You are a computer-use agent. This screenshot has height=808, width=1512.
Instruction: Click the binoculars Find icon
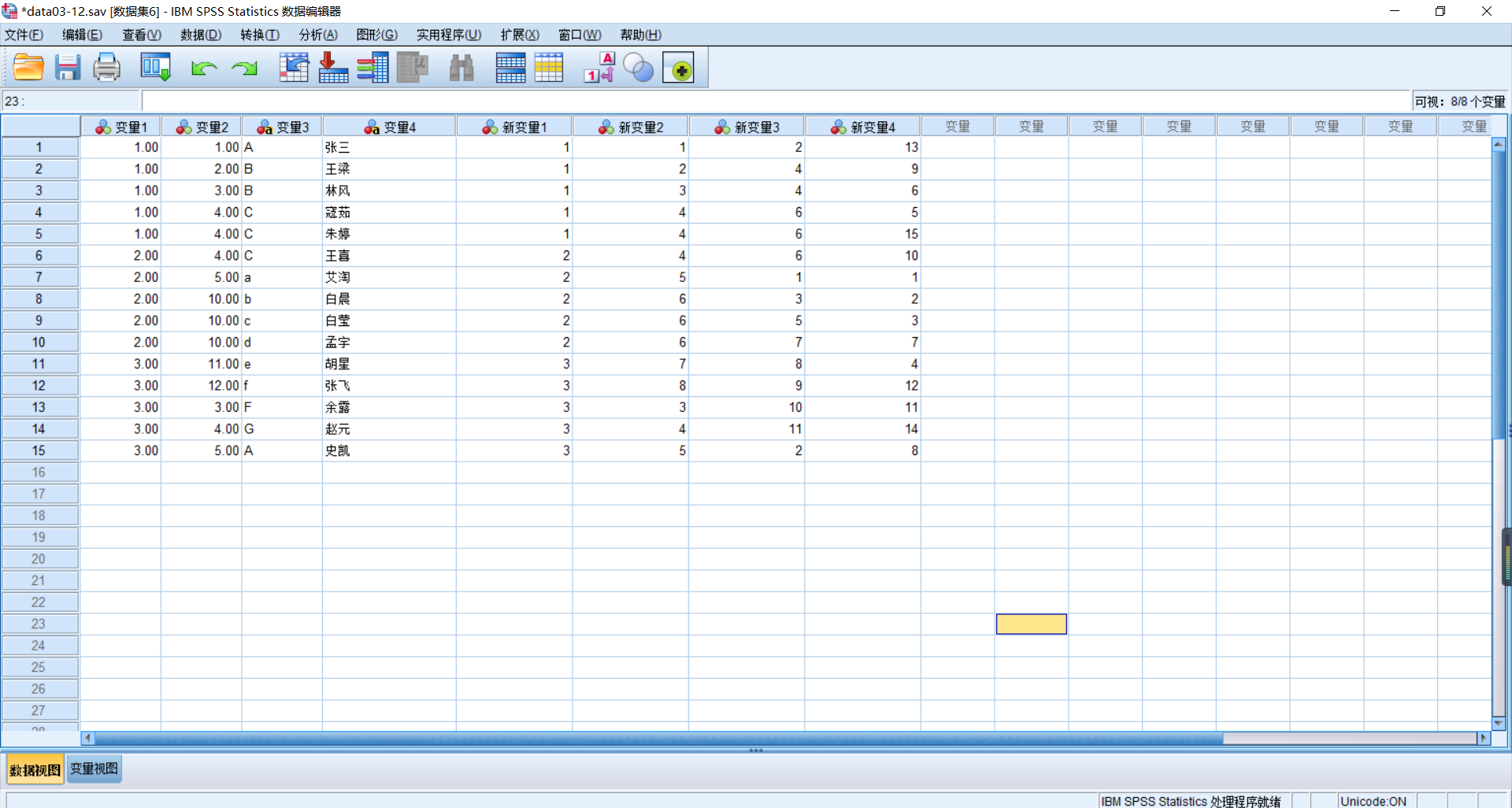click(x=461, y=68)
